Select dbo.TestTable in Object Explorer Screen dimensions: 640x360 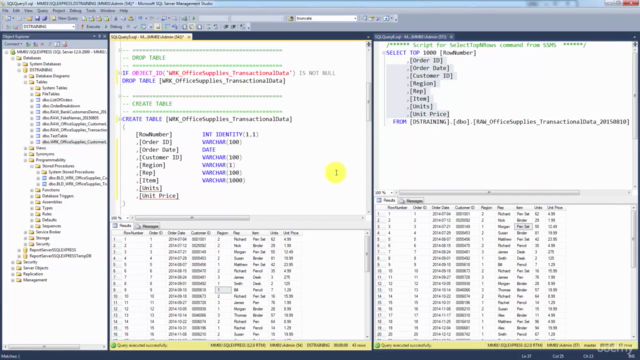point(55,136)
